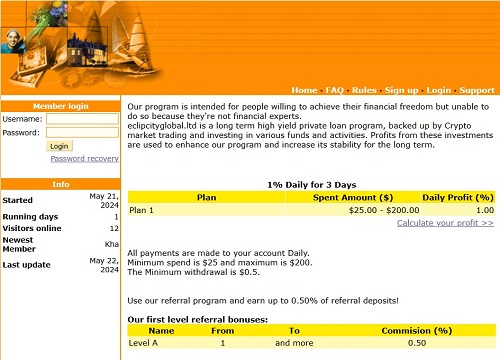Go to the FAQ page

tap(334, 90)
